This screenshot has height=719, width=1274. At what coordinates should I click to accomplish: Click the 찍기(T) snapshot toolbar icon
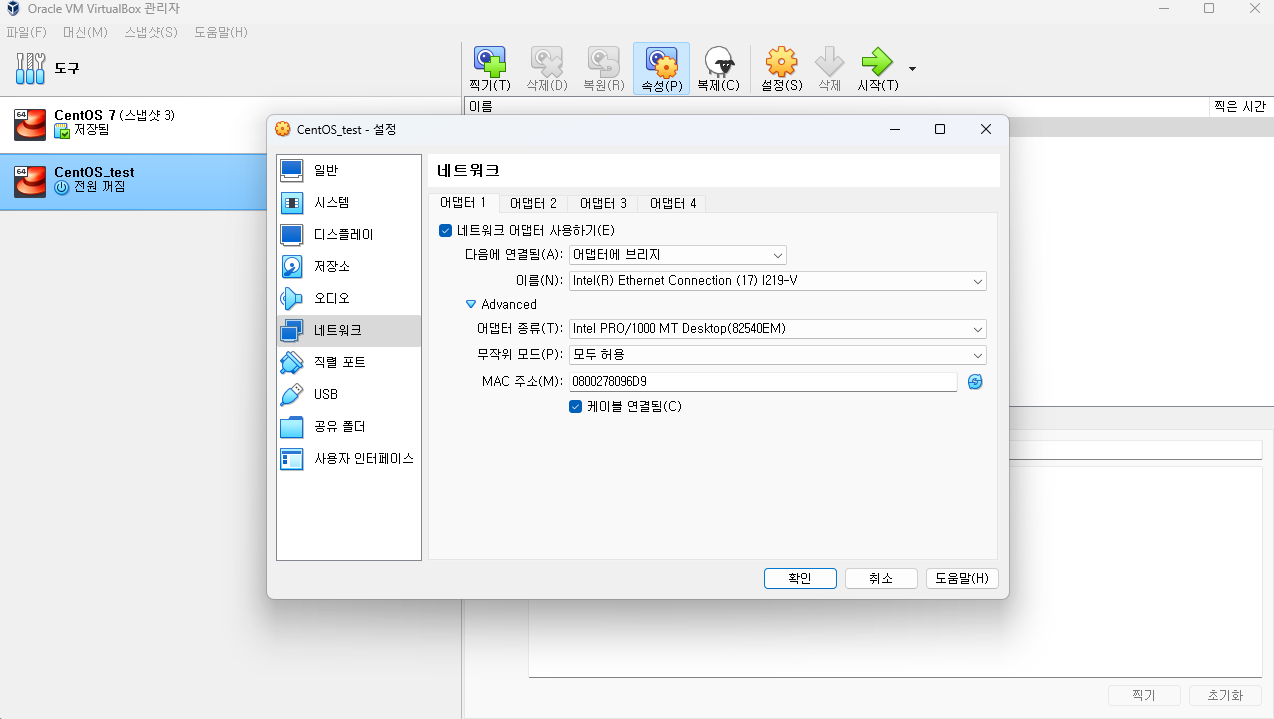click(489, 62)
